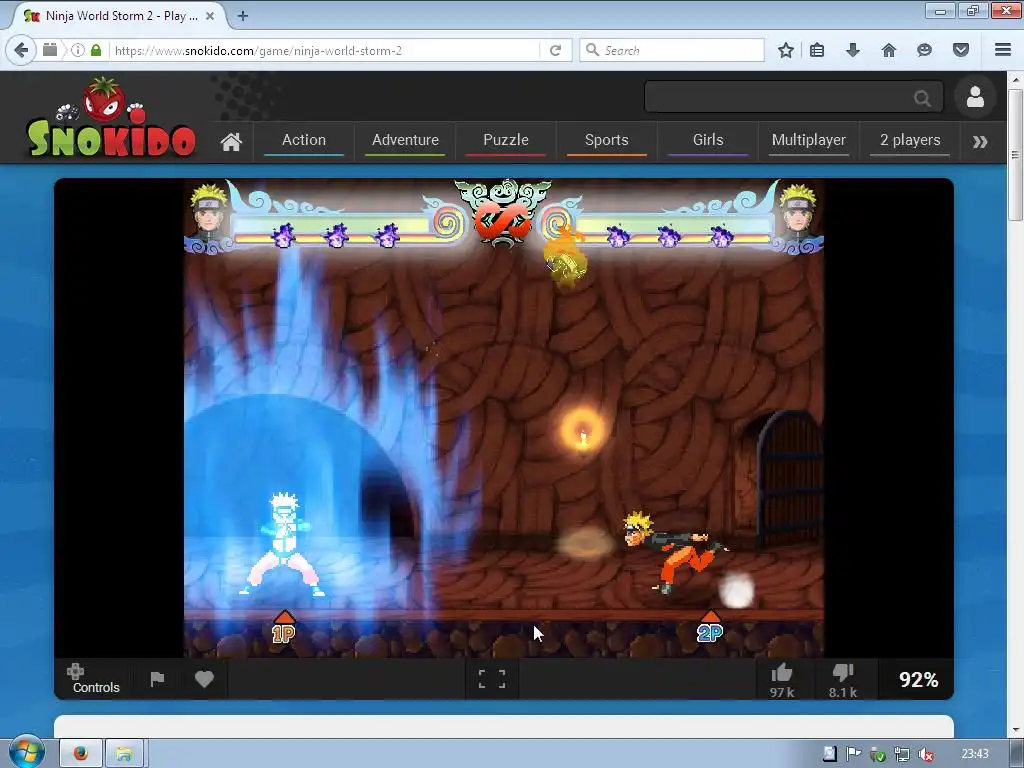
Task: Go to Firefox home page icon
Action: point(889,50)
